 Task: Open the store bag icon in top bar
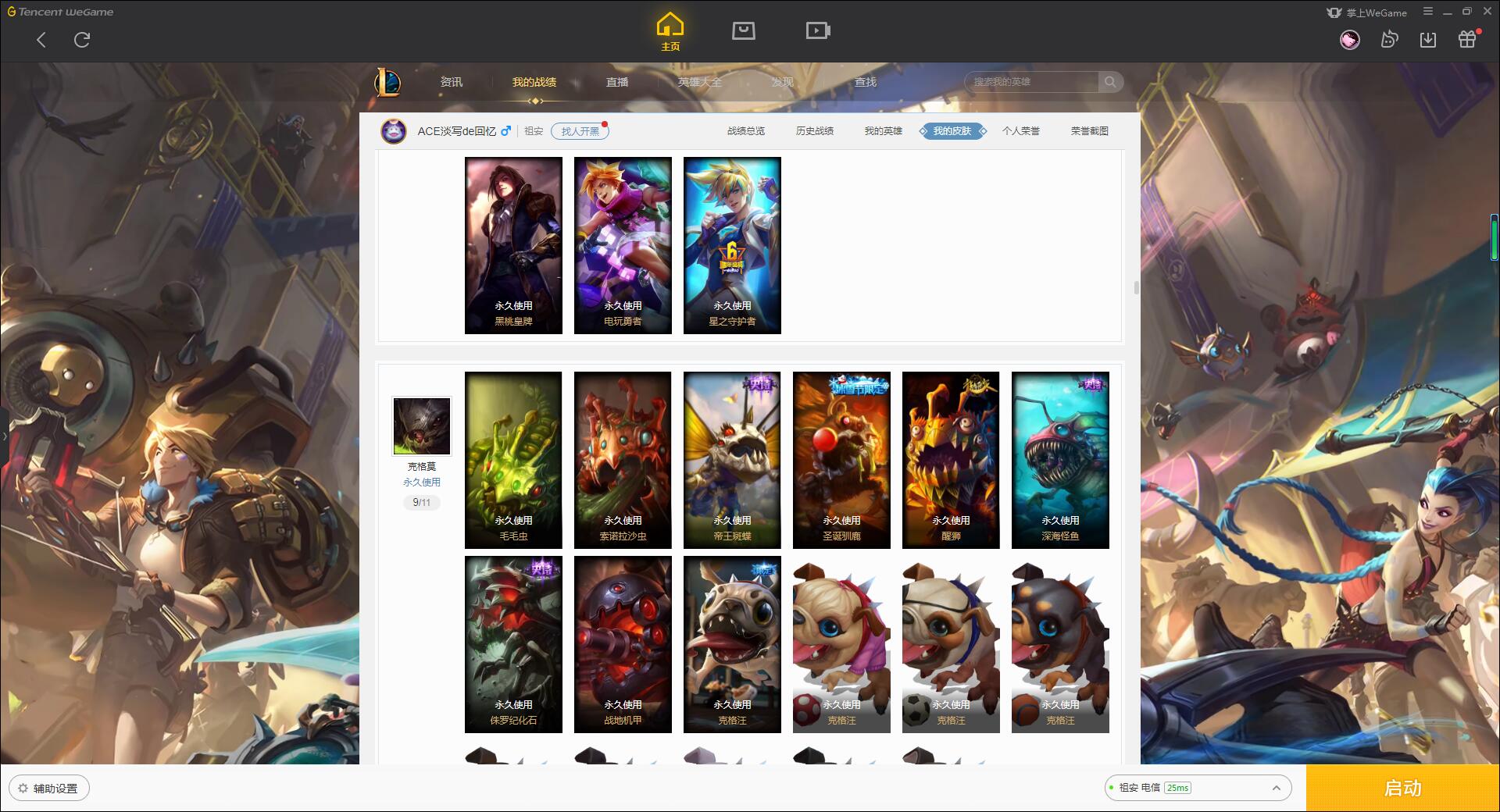coord(744,31)
